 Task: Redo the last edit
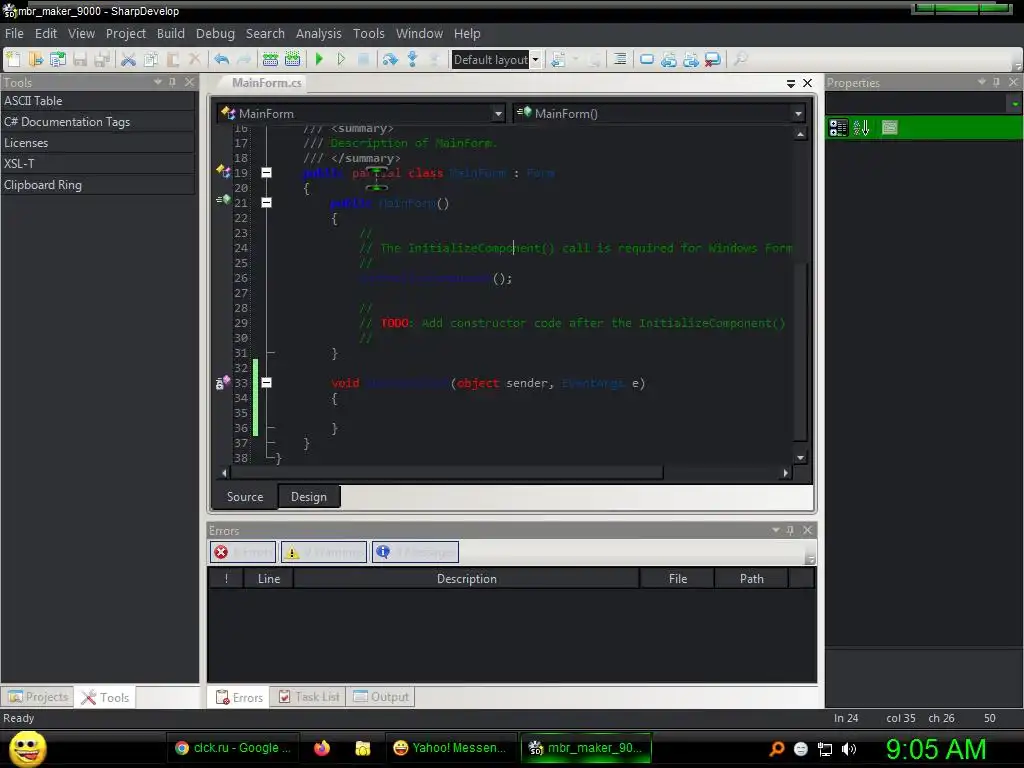coord(244,59)
